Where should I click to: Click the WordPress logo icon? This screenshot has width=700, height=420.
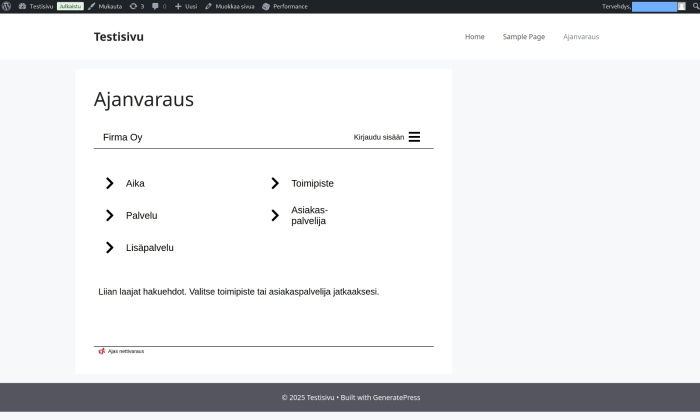click(7, 6)
